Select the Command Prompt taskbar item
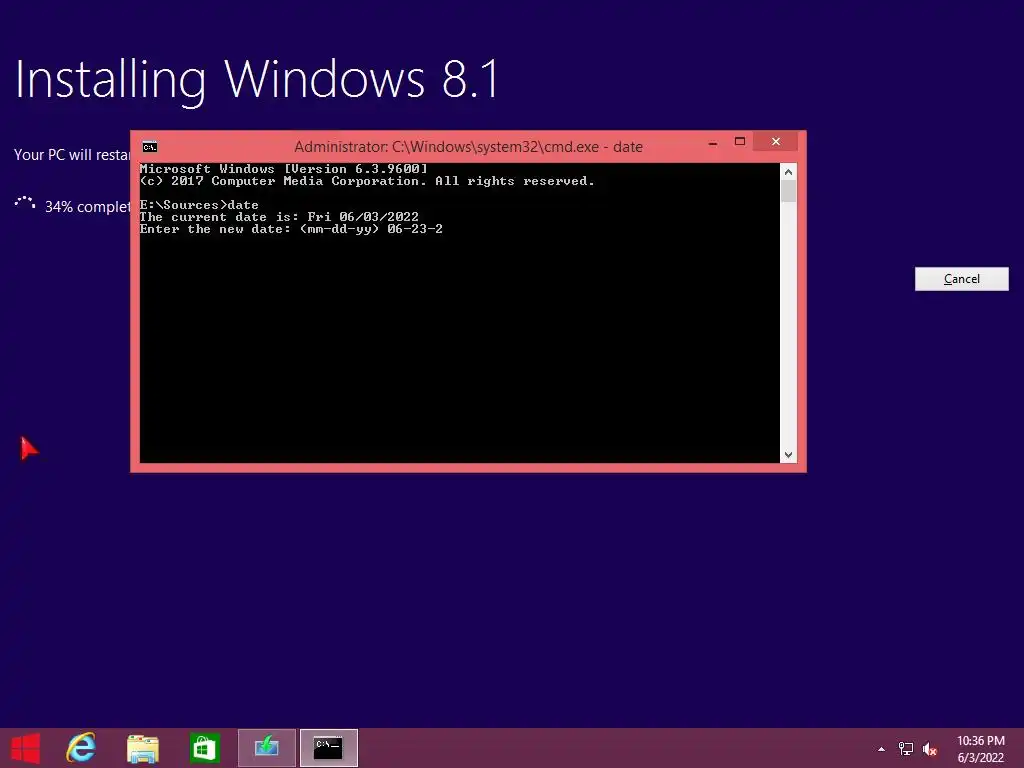This screenshot has height=768, width=1024. [x=328, y=748]
